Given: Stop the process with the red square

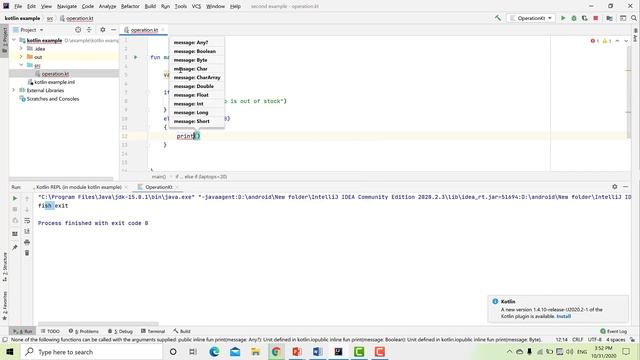Looking at the screenshot, I should pos(596,18).
